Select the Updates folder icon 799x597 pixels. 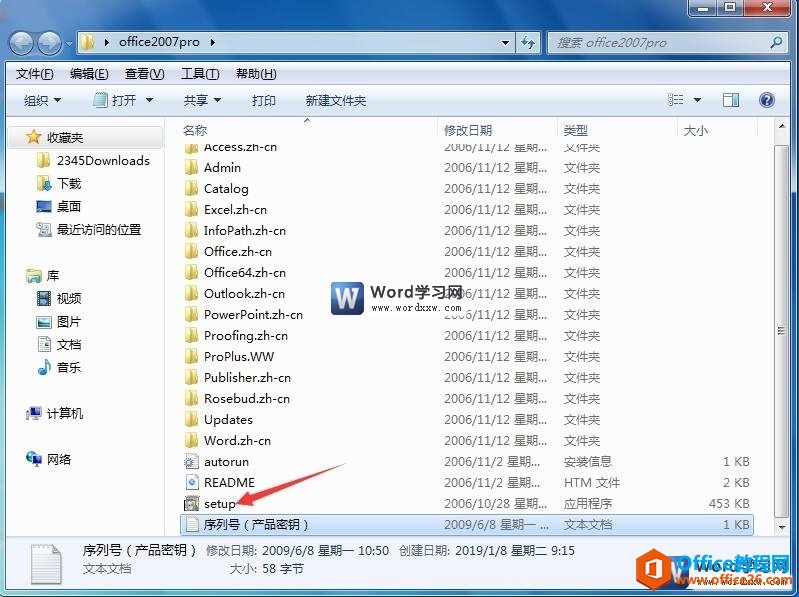pyautogui.click(x=191, y=419)
